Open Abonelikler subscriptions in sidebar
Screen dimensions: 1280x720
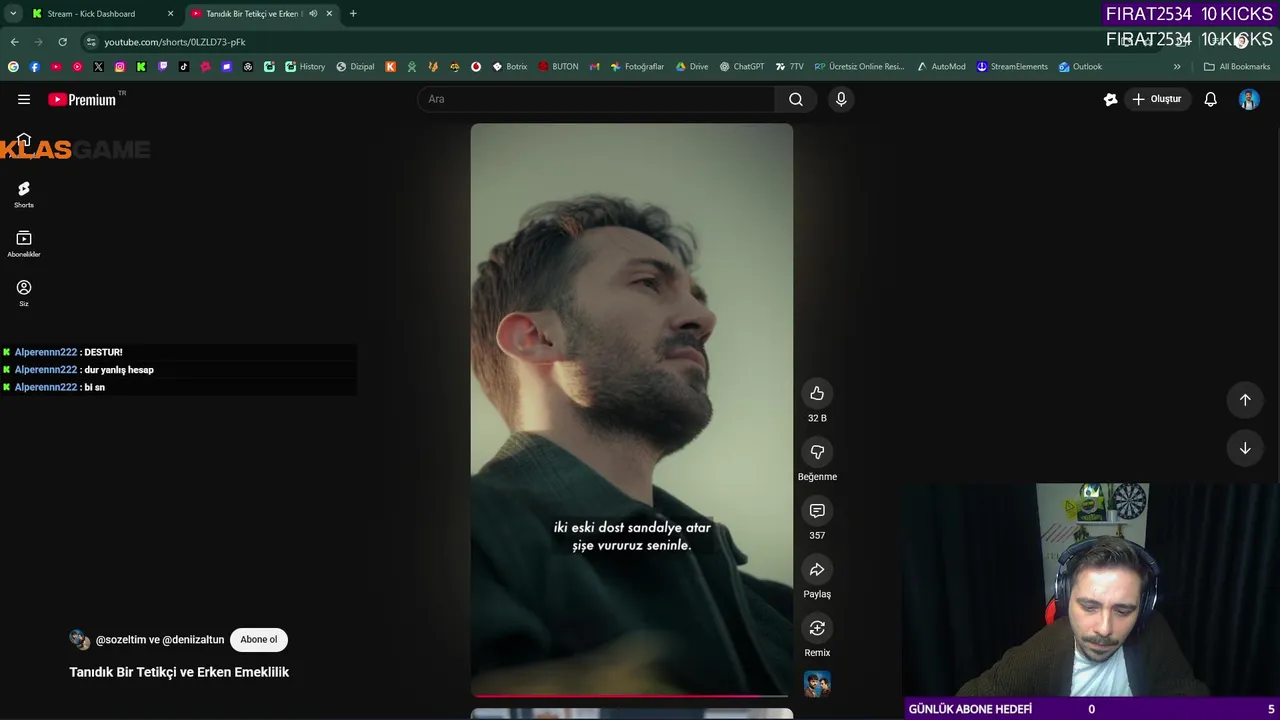[24, 244]
